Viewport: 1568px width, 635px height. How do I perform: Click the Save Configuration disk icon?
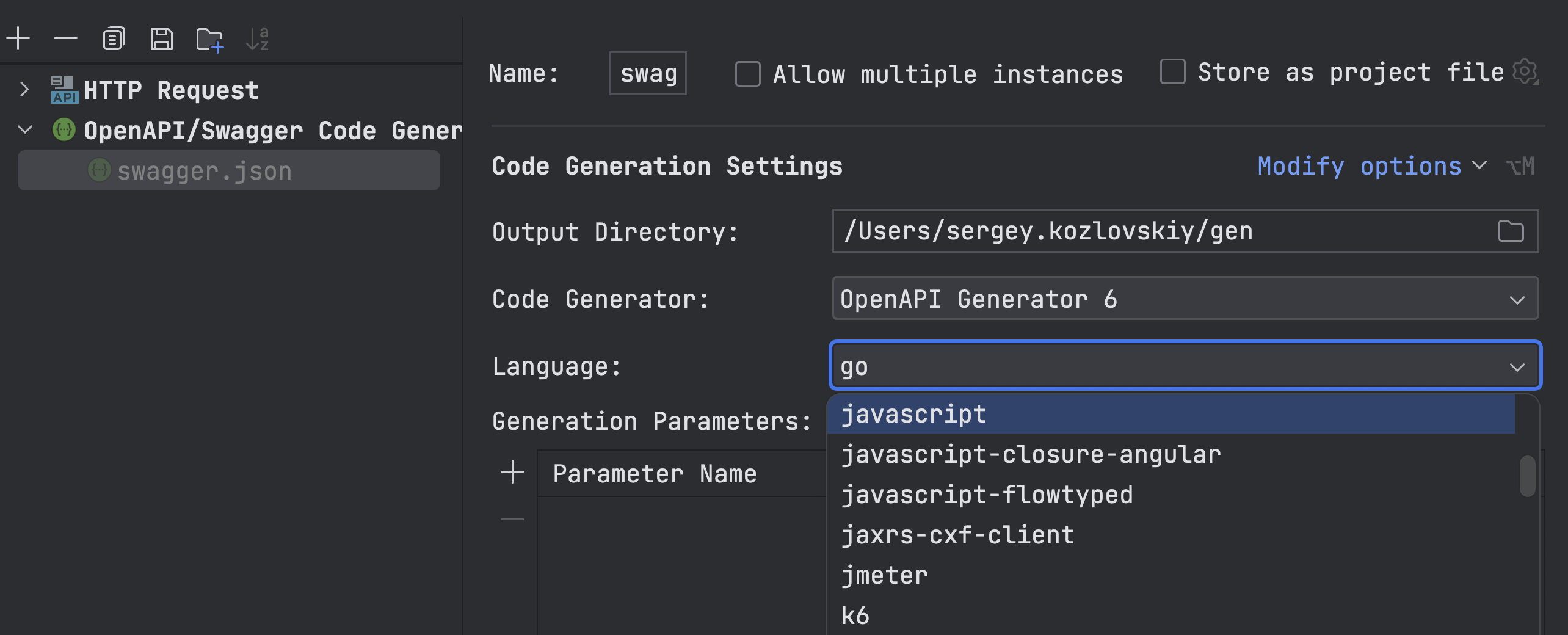[161, 39]
